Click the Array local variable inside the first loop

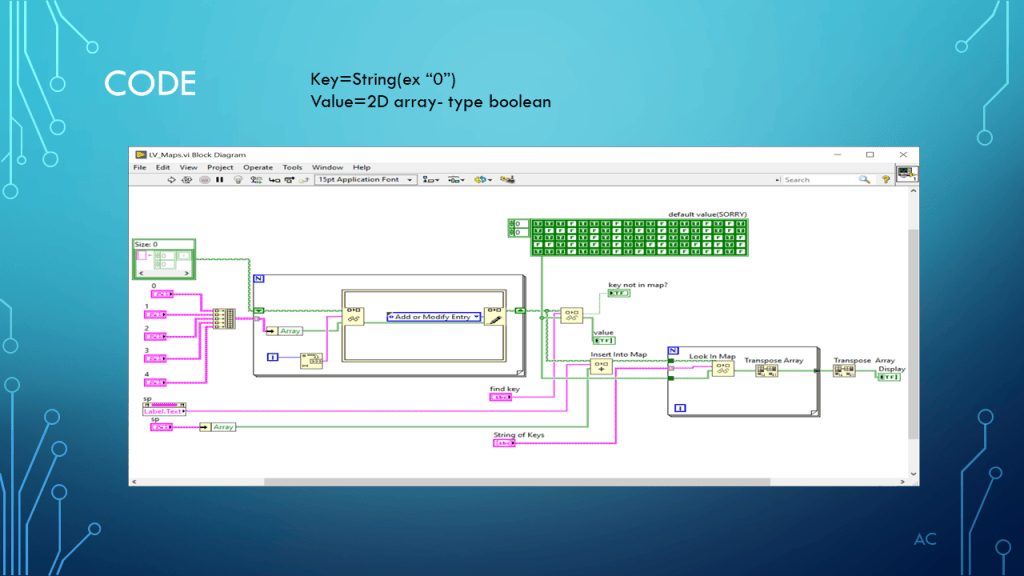(x=285, y=331)
